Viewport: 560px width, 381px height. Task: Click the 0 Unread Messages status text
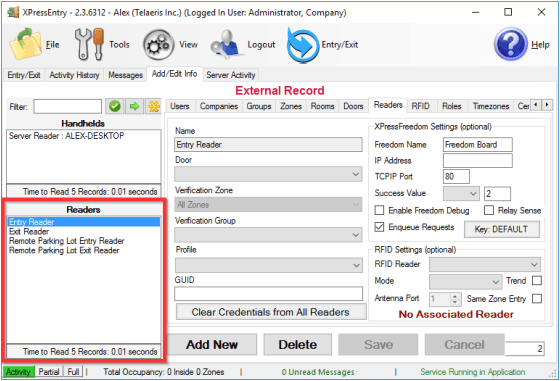318,372
